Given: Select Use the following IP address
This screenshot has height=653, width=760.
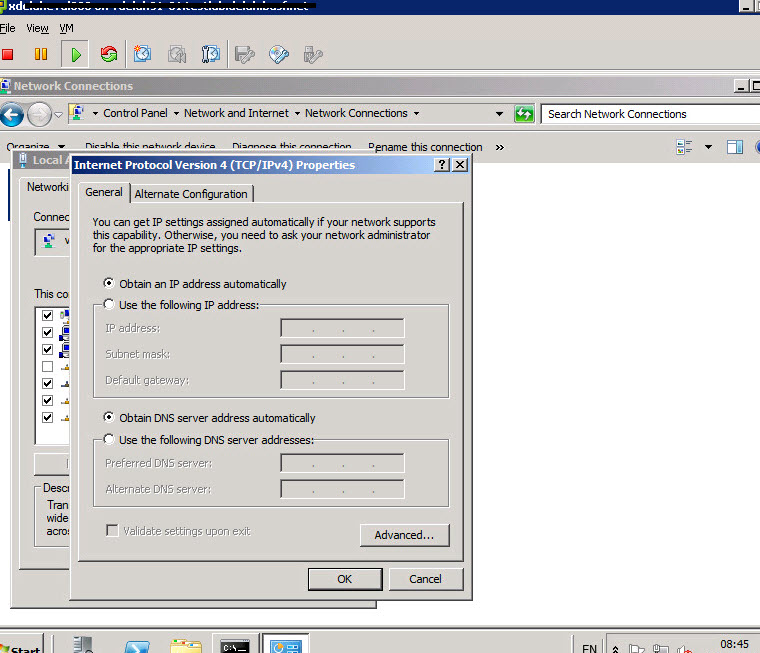Looking at the screenshot, I should 109,304.
